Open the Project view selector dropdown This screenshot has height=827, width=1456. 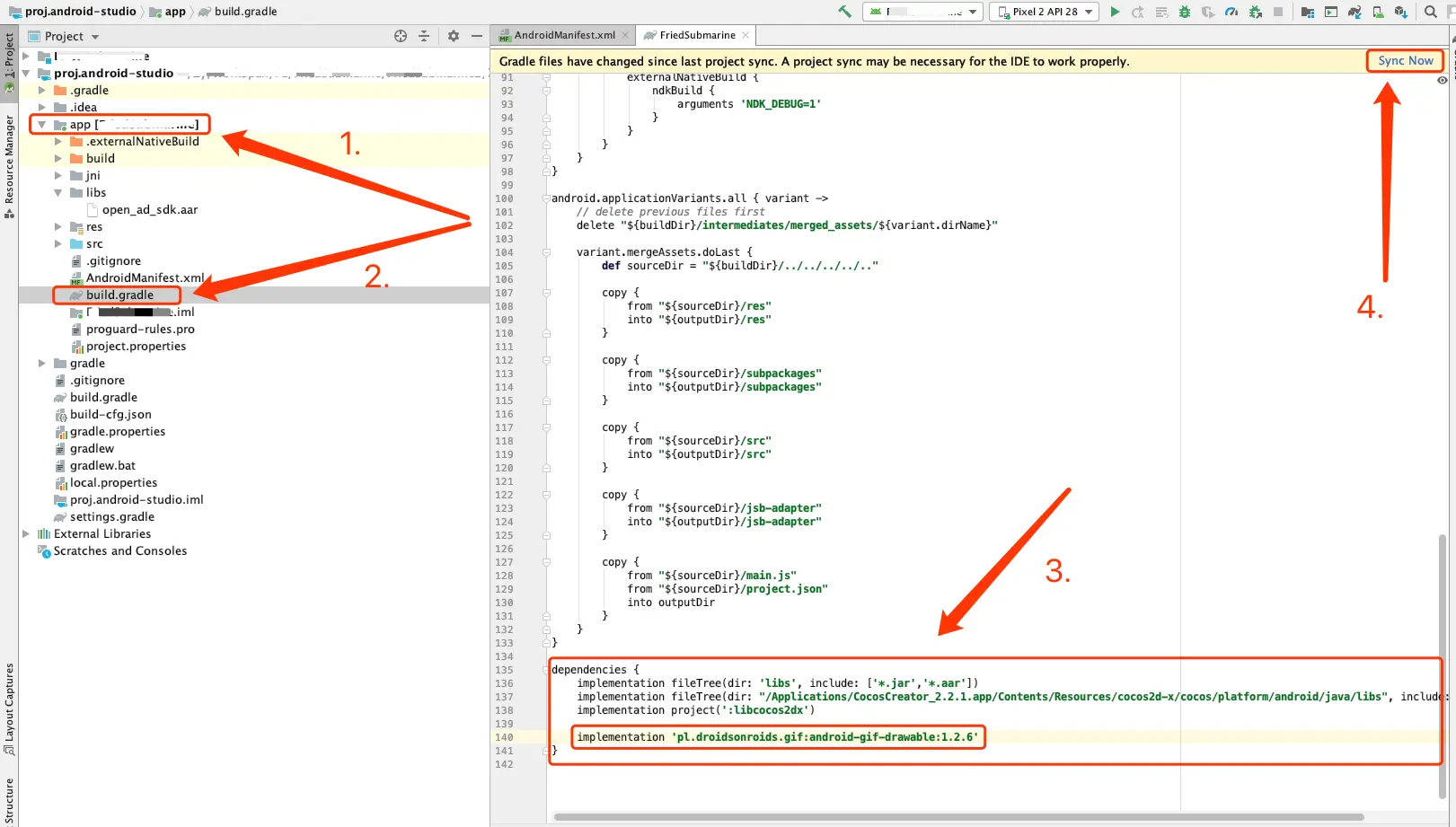[x=64, y=36]
